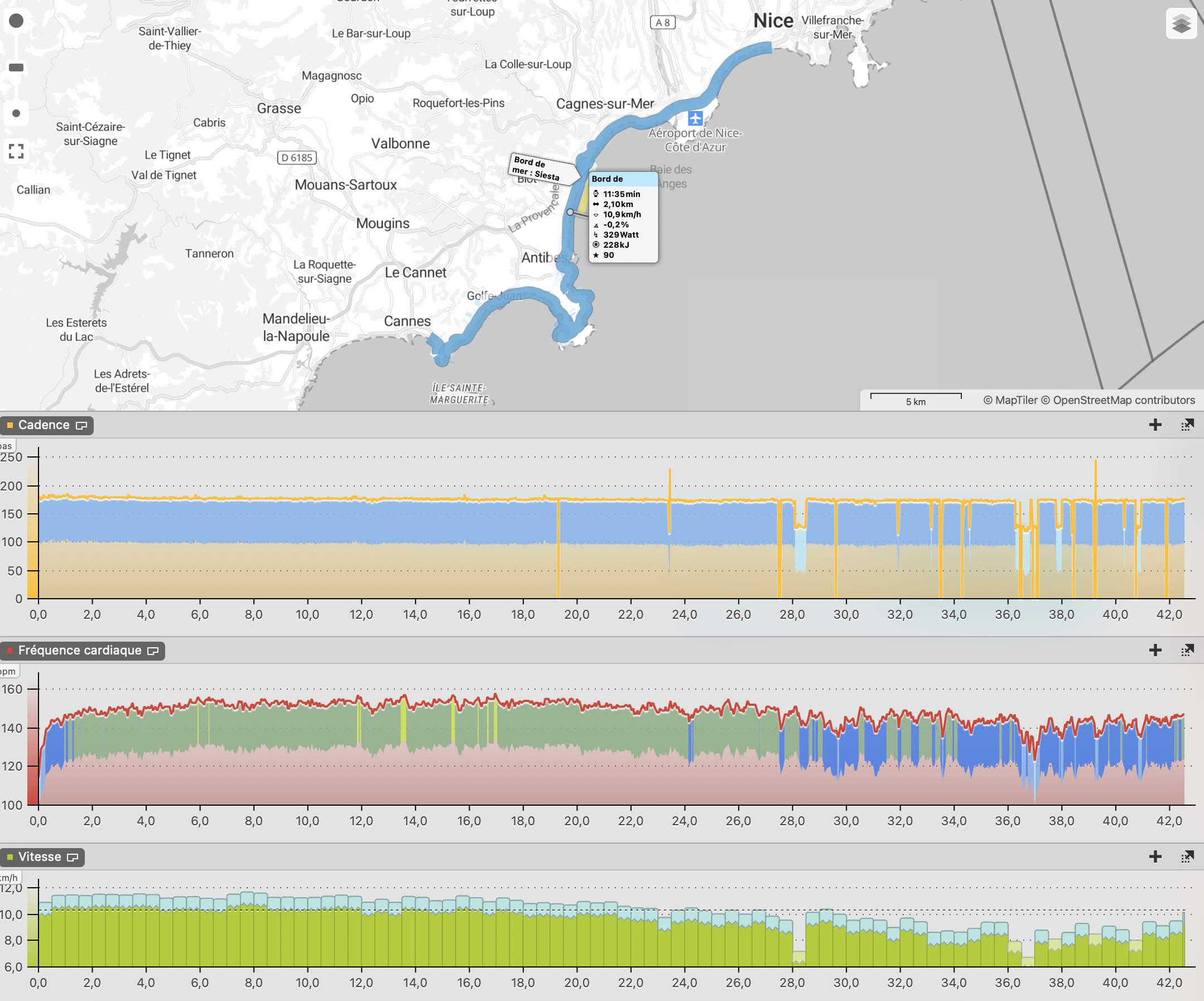
Task: Click the map layers icon
Action: (x=1181, y=24)
